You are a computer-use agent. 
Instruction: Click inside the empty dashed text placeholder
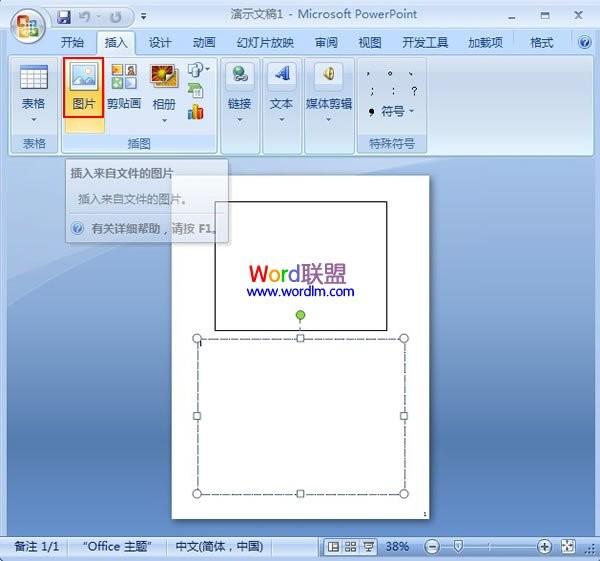click(300, 416)
